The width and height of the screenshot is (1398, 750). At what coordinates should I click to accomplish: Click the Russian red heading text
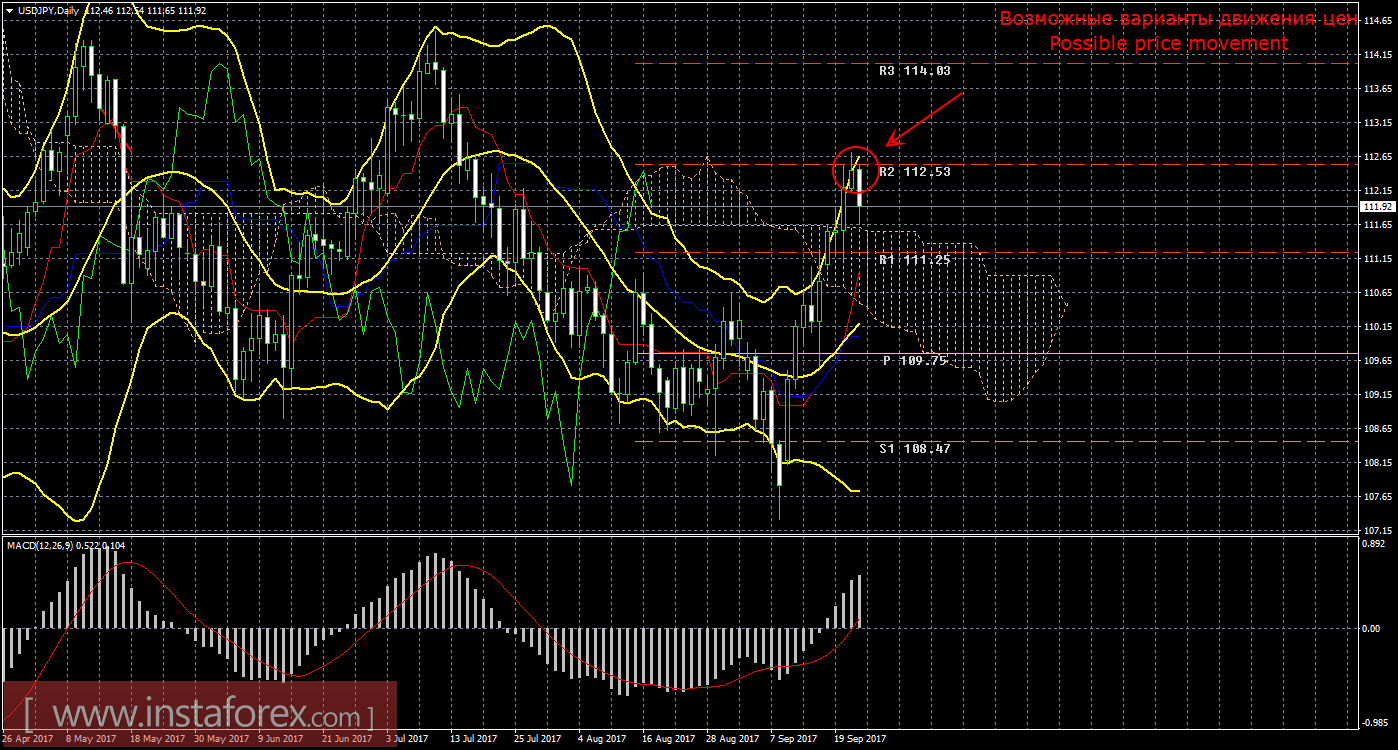point(1178,19)
